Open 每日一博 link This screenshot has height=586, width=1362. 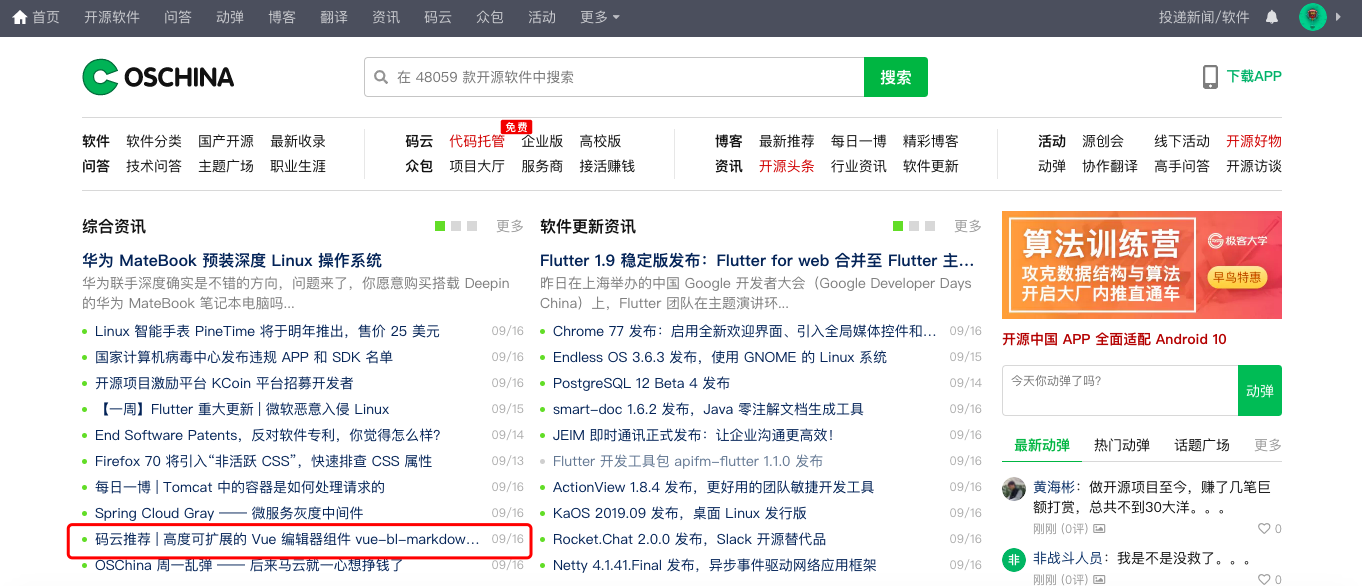[x=859, y=141]
